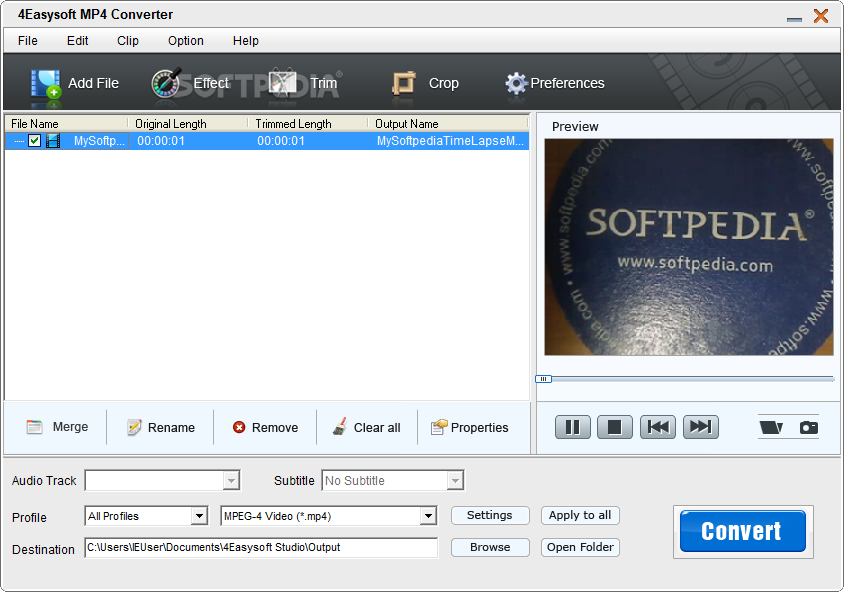Click the Settings button
Viewport: 844px width, 592px height.
[x=490, y=515]
